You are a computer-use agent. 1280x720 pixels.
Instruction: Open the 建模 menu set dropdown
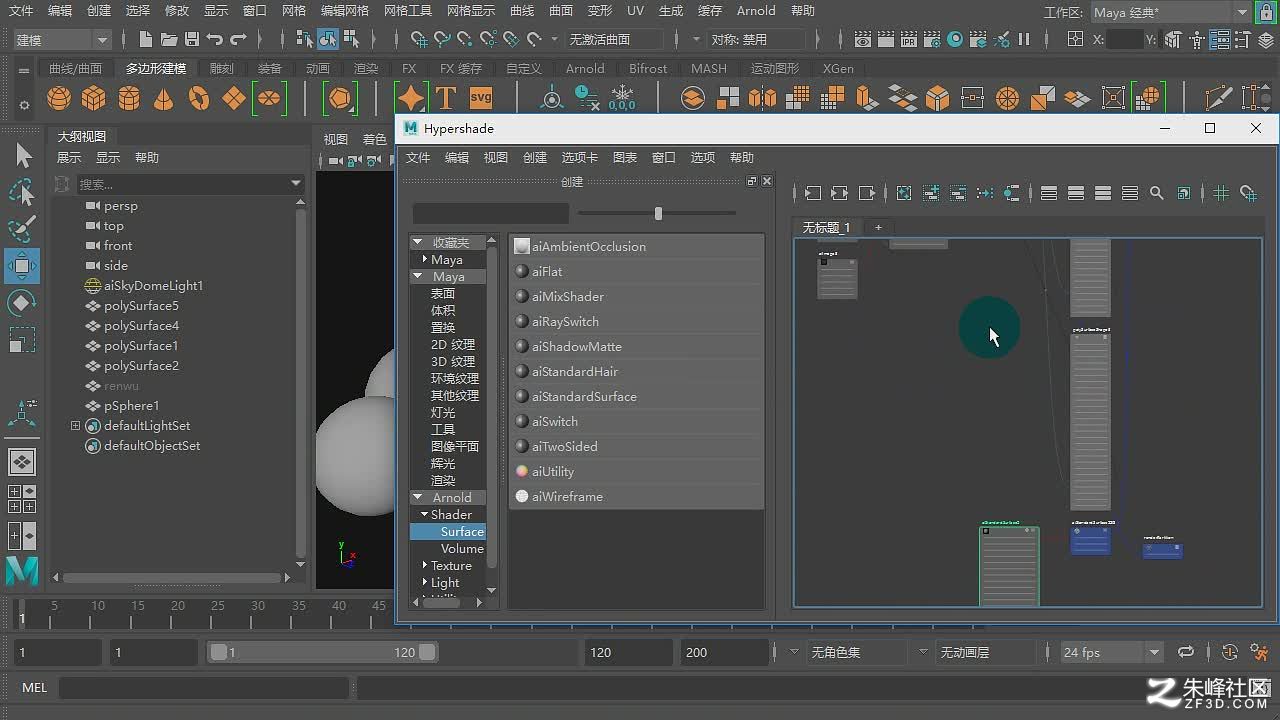62,40
